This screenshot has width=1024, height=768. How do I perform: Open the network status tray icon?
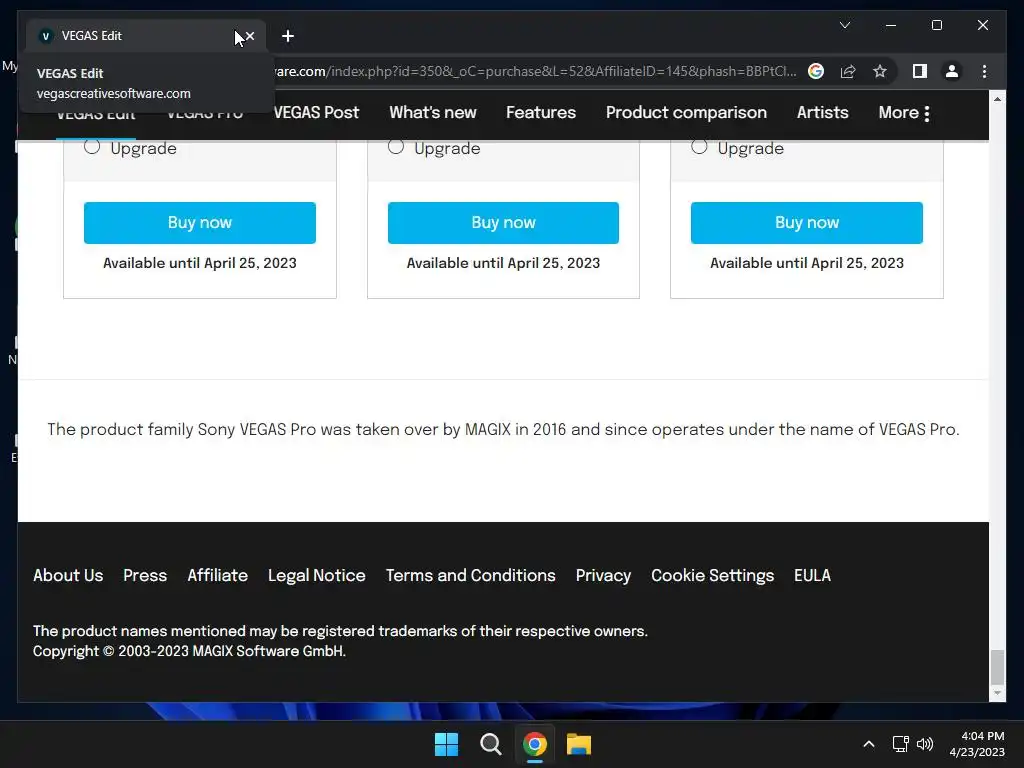(901, 744)
